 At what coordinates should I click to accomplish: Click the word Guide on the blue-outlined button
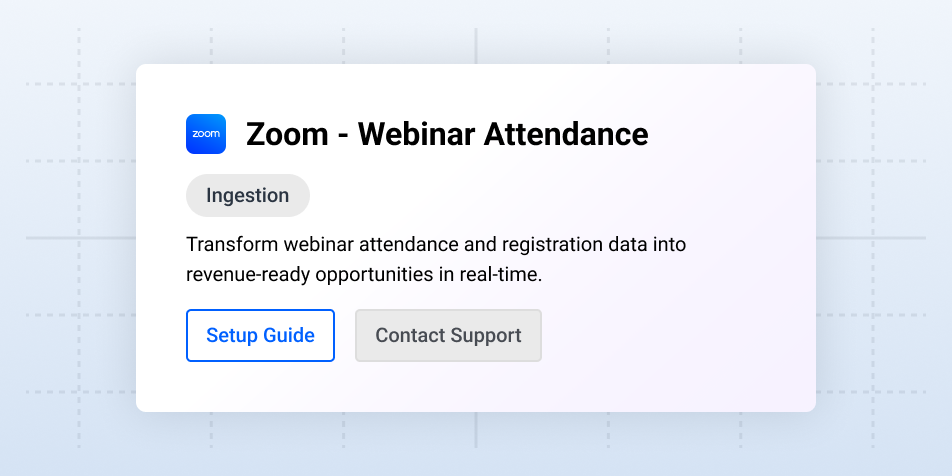click(x=289, y=335)
